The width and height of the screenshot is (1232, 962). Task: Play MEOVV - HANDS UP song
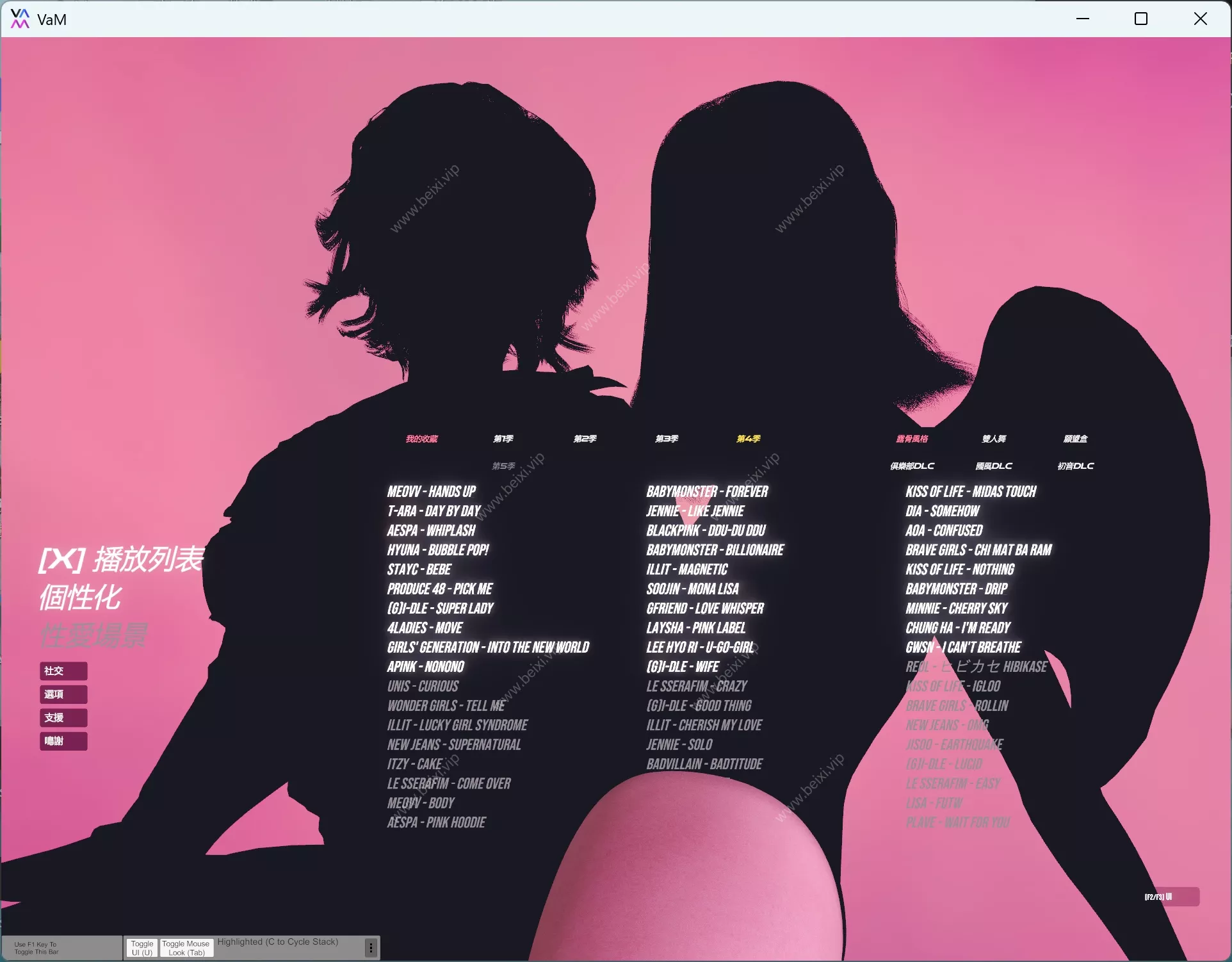tap(431, 491)
